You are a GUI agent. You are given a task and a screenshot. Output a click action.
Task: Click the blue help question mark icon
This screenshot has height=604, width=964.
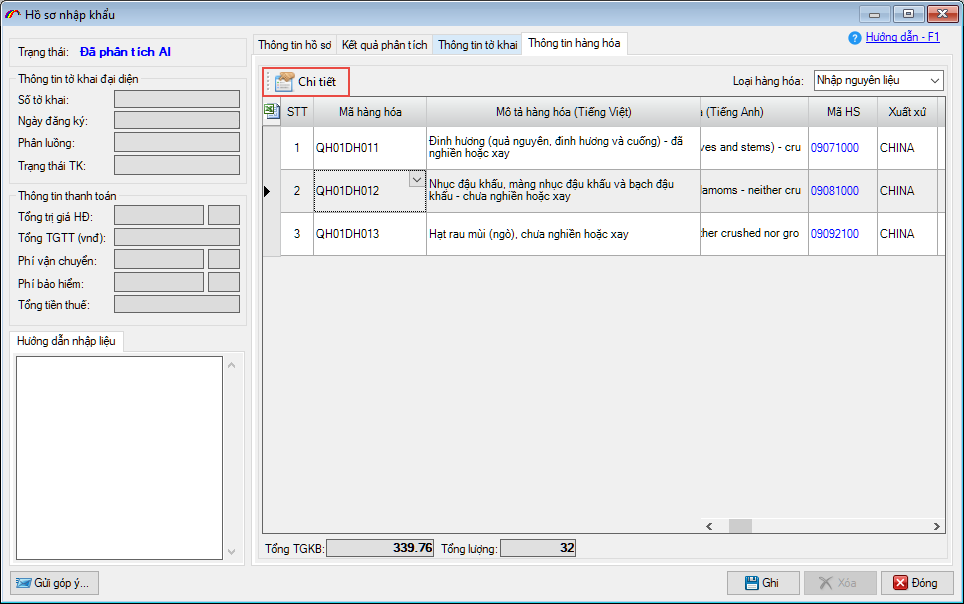[x=854, y=38]
